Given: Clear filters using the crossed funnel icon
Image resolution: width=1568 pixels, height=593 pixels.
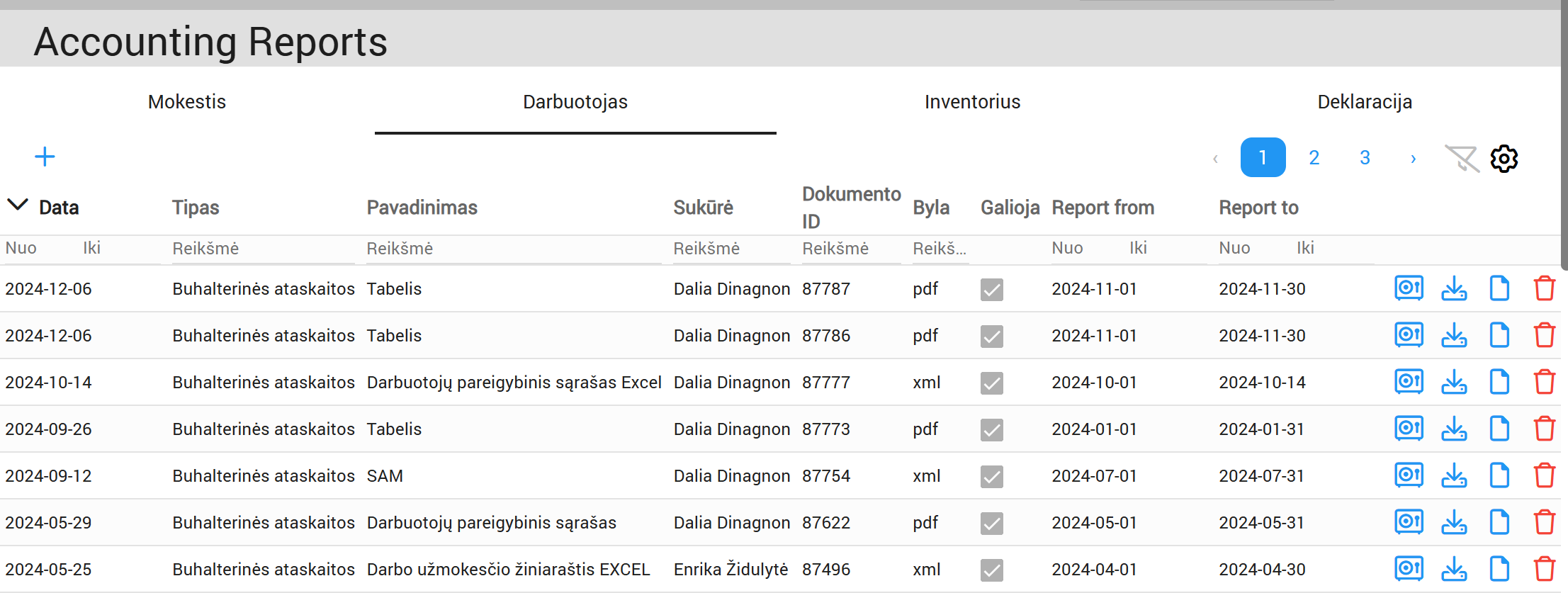Looking at the screenshot, I should 1461,159.
